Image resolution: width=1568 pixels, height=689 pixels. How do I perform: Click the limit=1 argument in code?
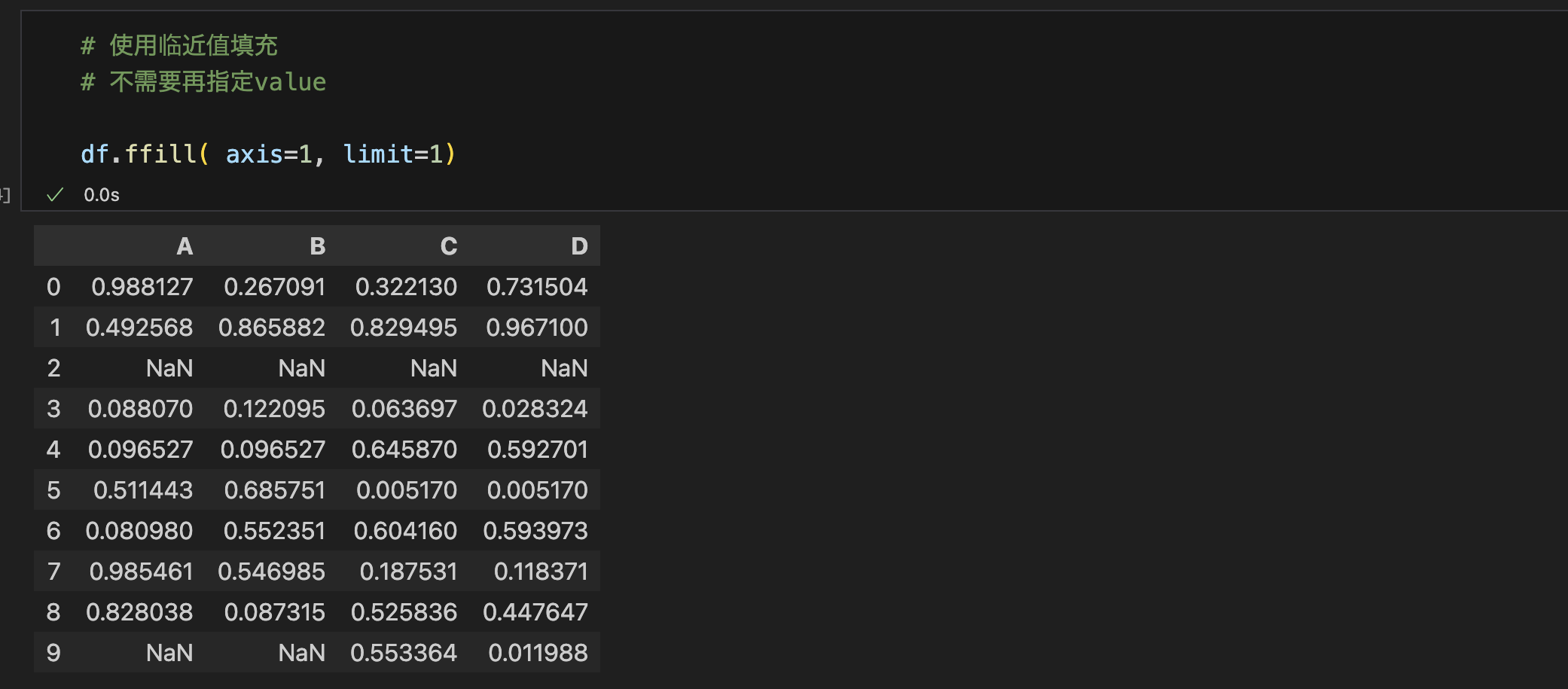click(x=392, y=154)
